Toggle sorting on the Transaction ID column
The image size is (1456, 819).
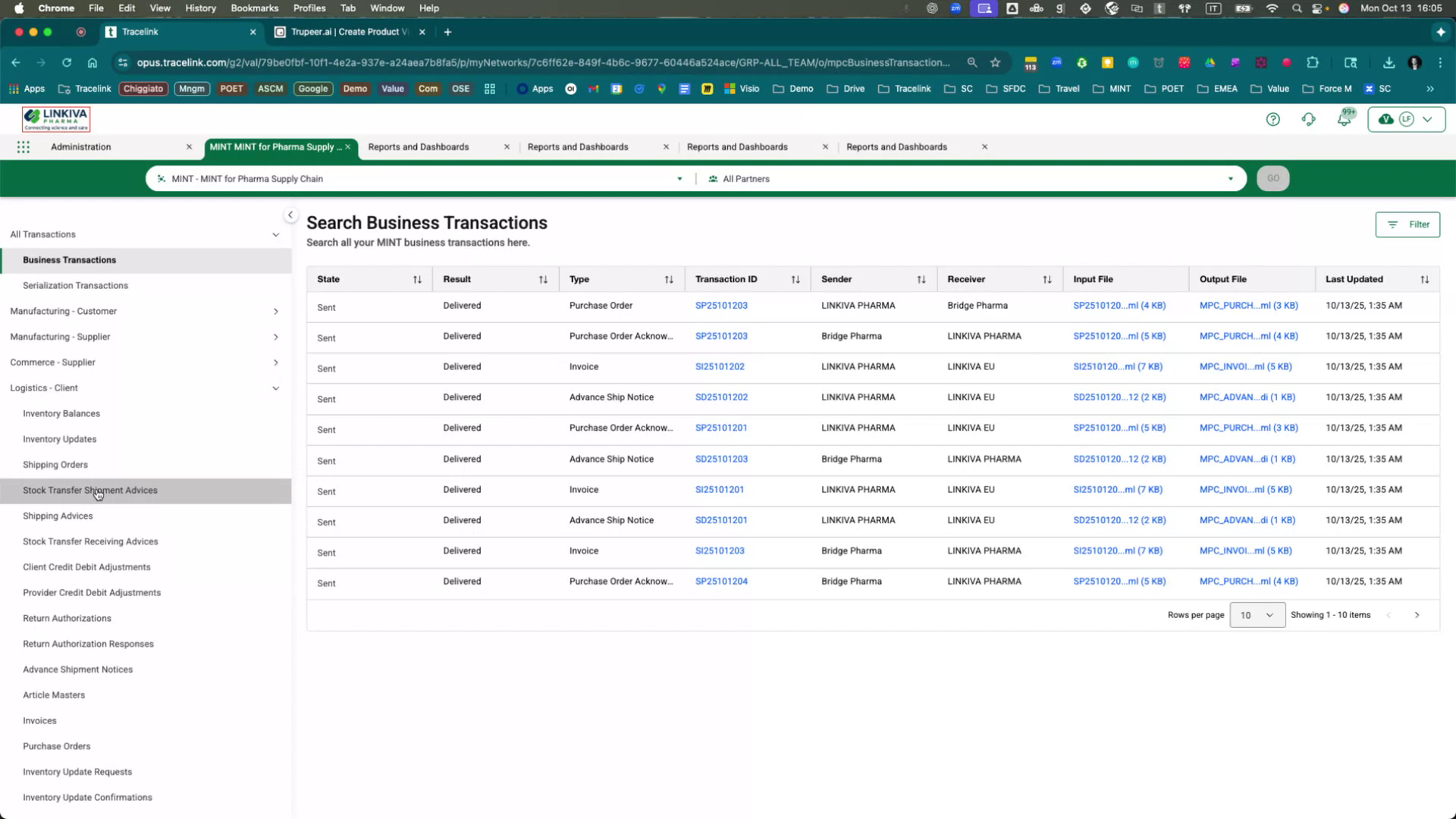coord(795,279)
